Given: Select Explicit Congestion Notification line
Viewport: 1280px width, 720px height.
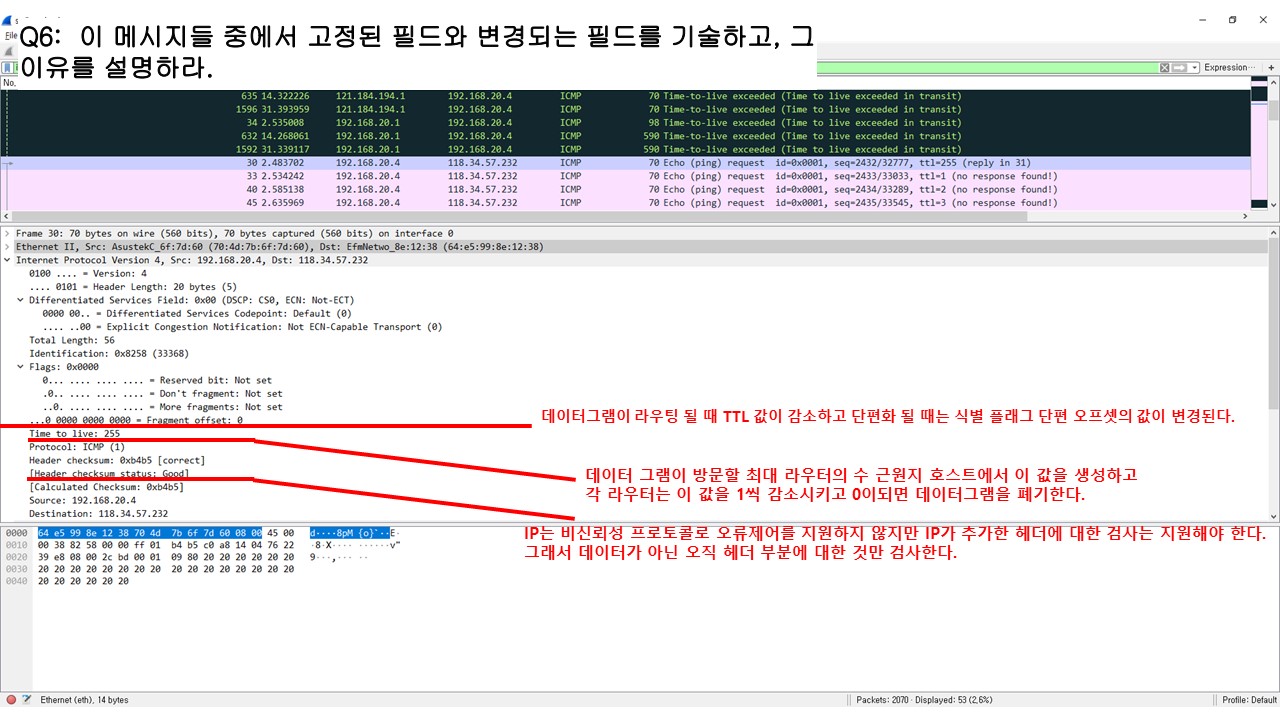Looking at the screenshot, I should [242, 326].
